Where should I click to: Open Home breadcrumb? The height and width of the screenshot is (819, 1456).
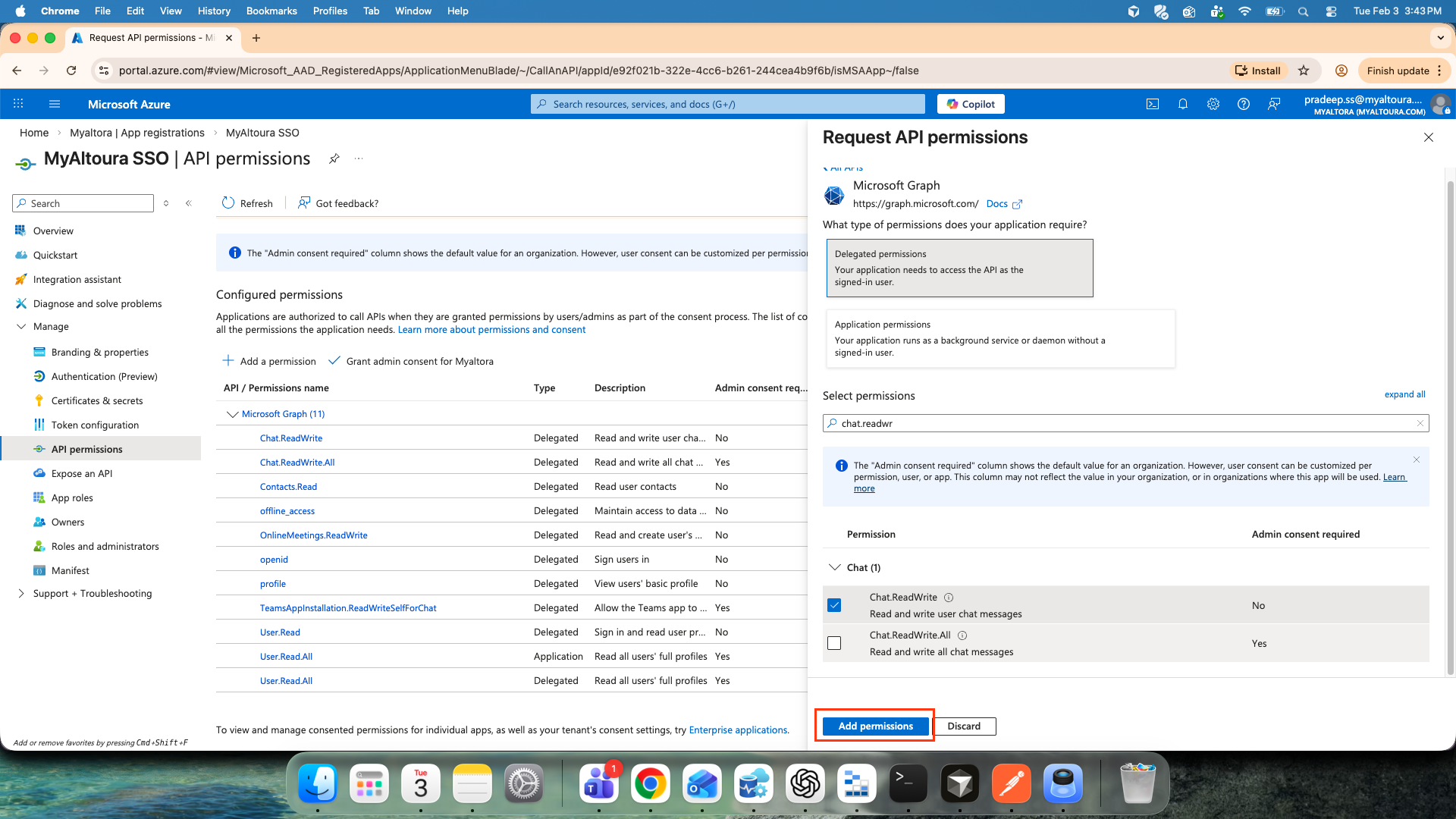tap(34, 133)
